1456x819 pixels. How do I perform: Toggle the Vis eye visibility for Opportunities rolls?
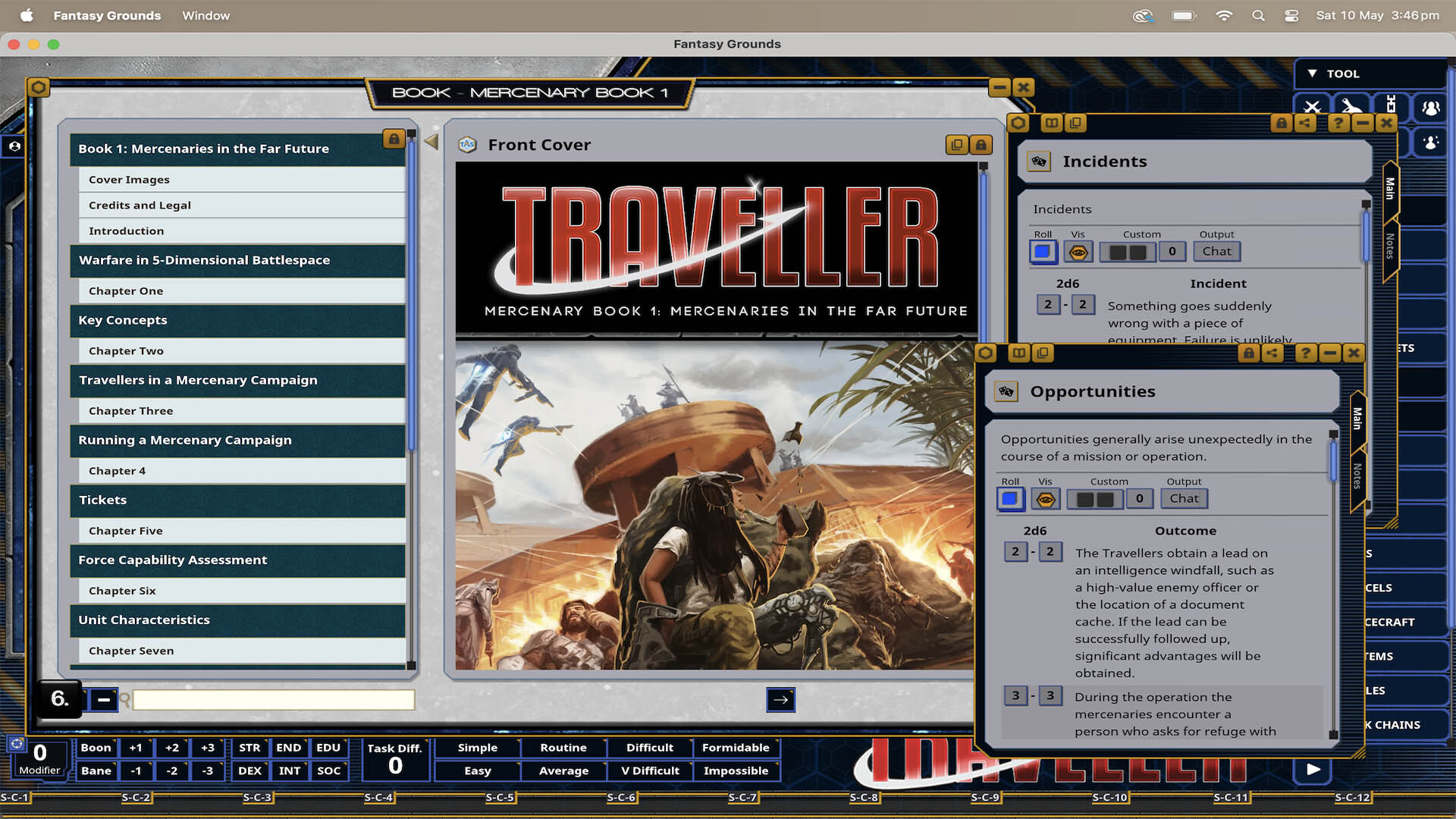(x=1046, y=499)
